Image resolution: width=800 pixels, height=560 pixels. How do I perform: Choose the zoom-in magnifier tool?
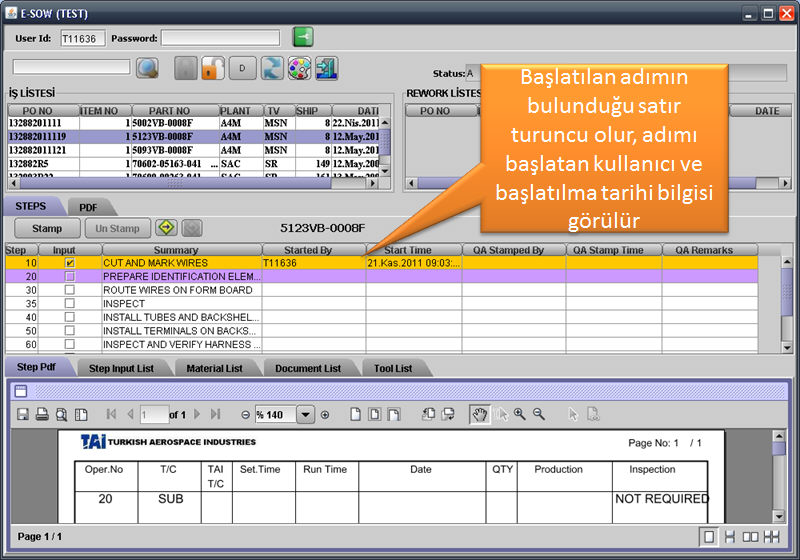[519, 414]
